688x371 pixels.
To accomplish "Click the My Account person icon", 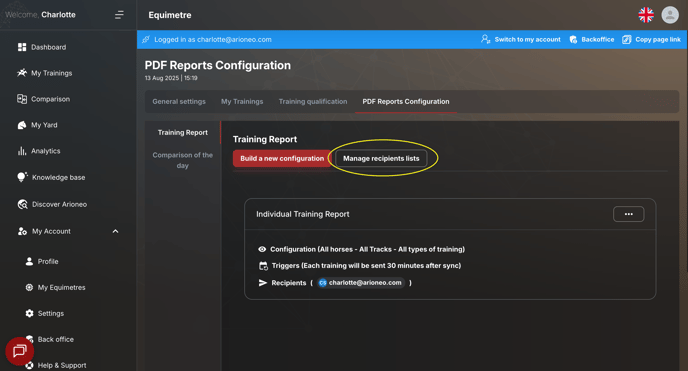I will coord(22,231).
